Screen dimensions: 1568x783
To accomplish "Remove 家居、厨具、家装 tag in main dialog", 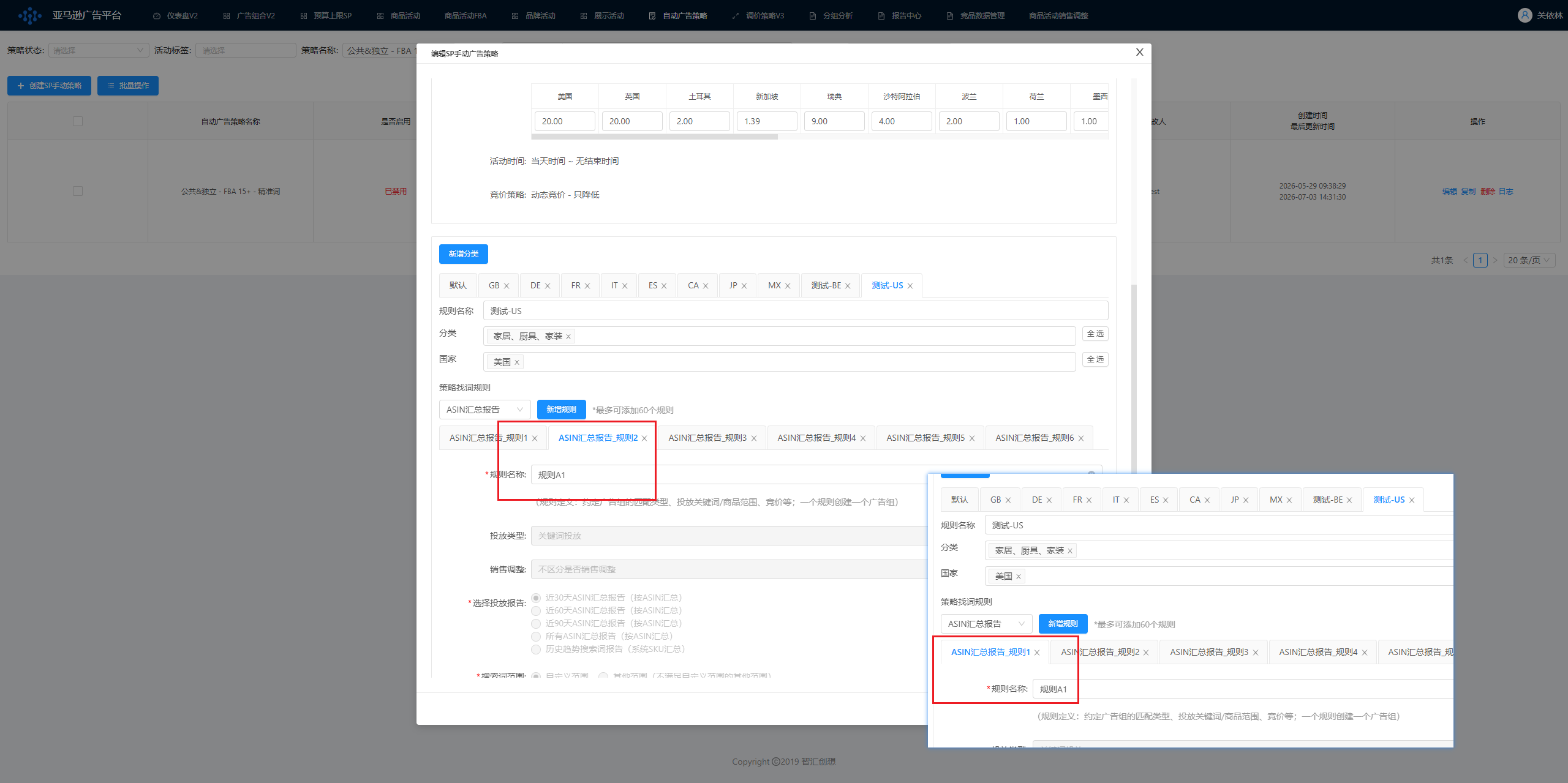I will tap(568, 337).
